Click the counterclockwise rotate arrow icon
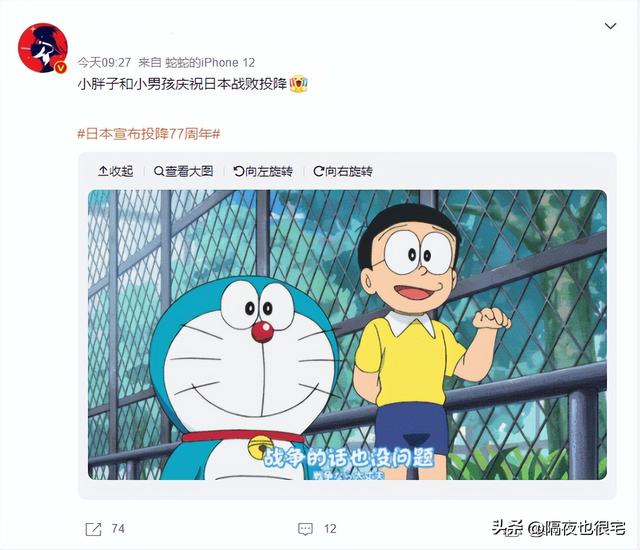 [238, 171]
